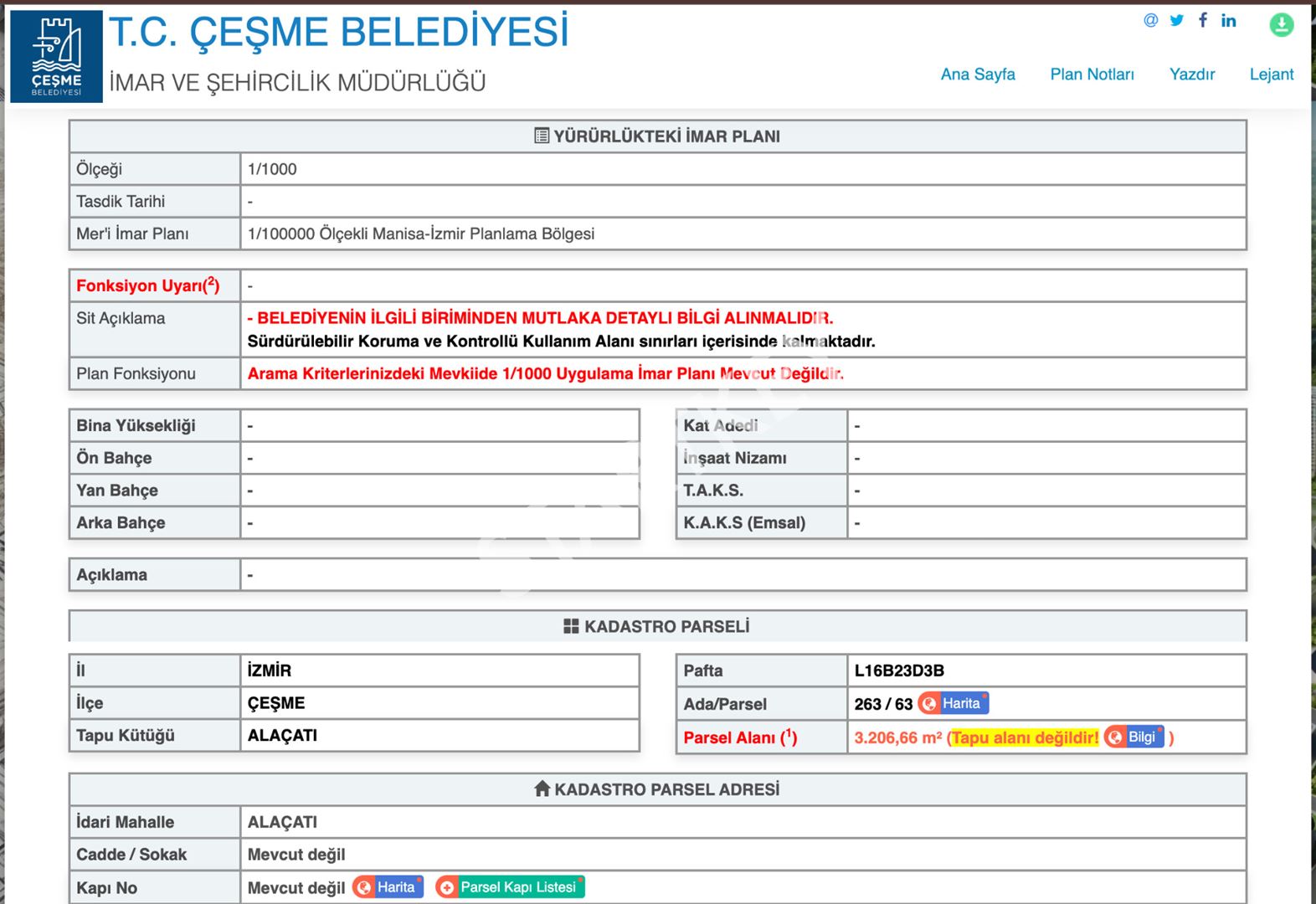The height and width of the screenshot is (904, 1316).
Task: Click the house icon beside Kadastro Parsel Adresi
Action: [x=542, y=788]
